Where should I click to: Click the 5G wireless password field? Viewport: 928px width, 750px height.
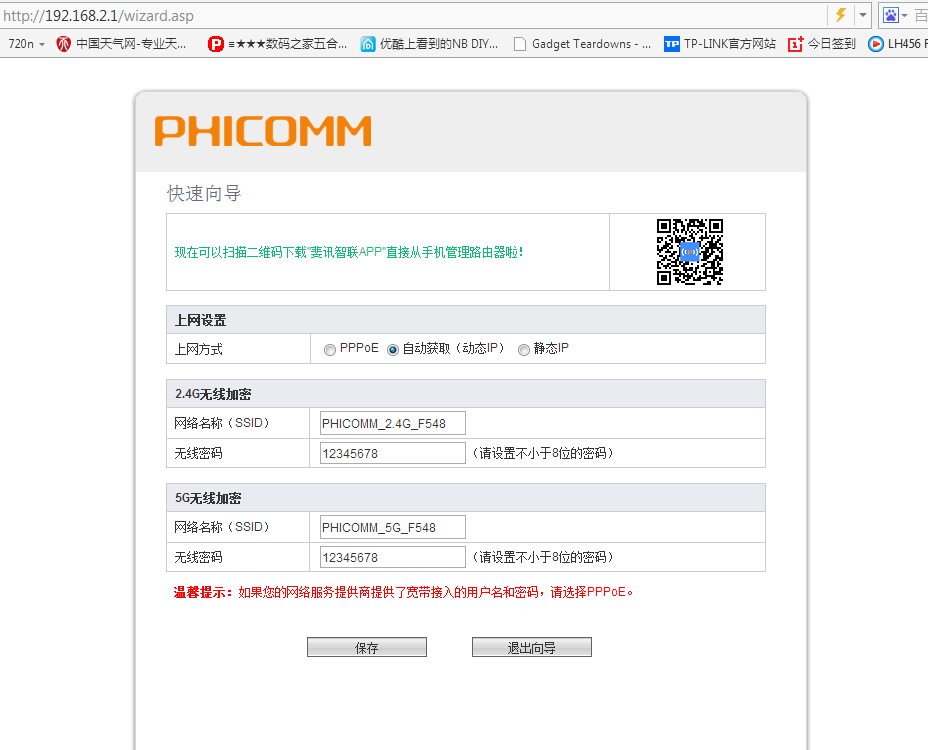[x=392, y=557]
